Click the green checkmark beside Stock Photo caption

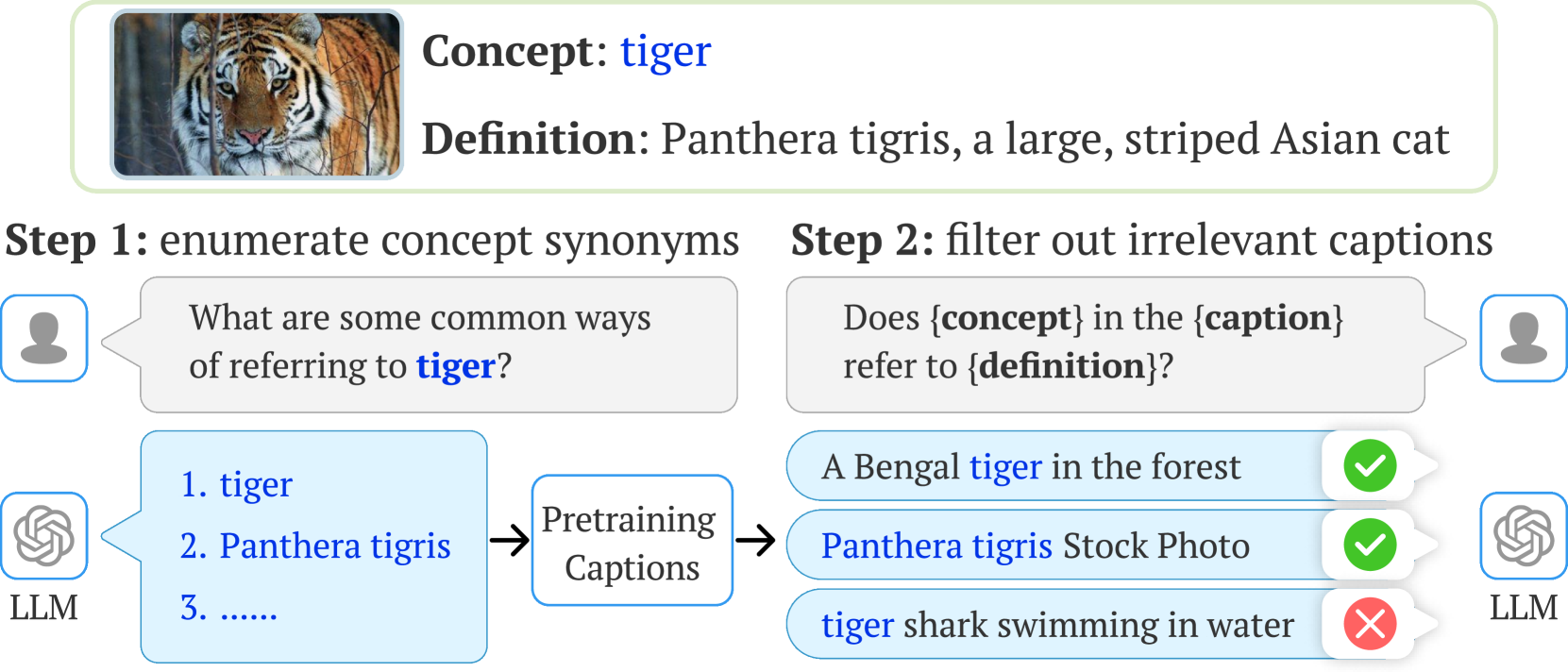(1369, 545)
